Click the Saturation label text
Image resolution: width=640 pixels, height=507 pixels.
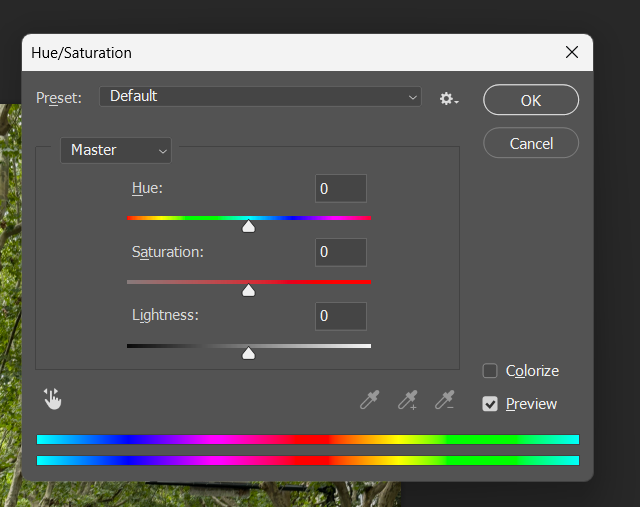click(168, 252)
